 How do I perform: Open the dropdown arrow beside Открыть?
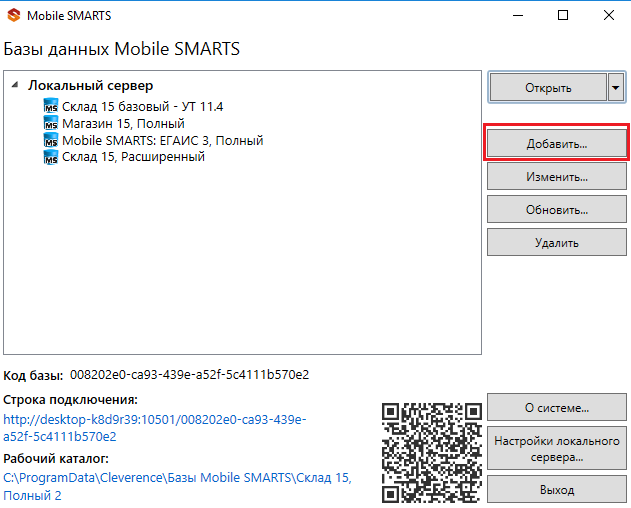tap(615, 88)
